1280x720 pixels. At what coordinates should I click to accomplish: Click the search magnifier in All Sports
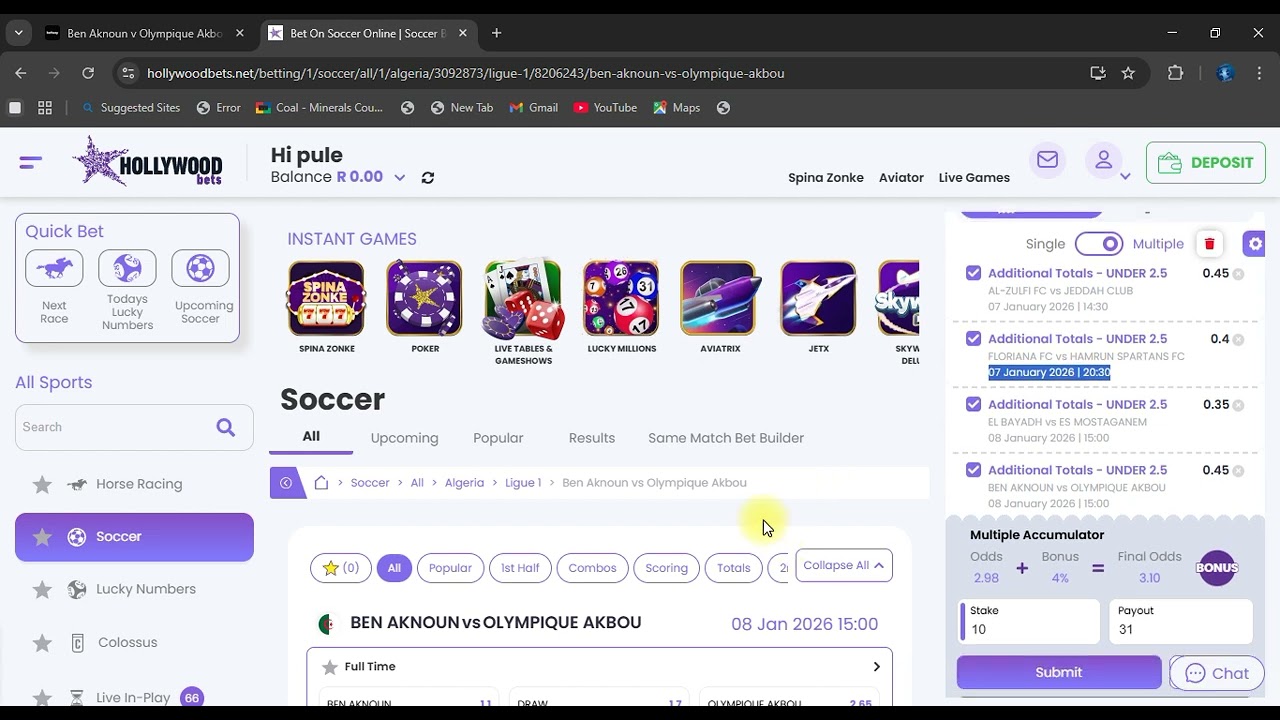(226, 427)
